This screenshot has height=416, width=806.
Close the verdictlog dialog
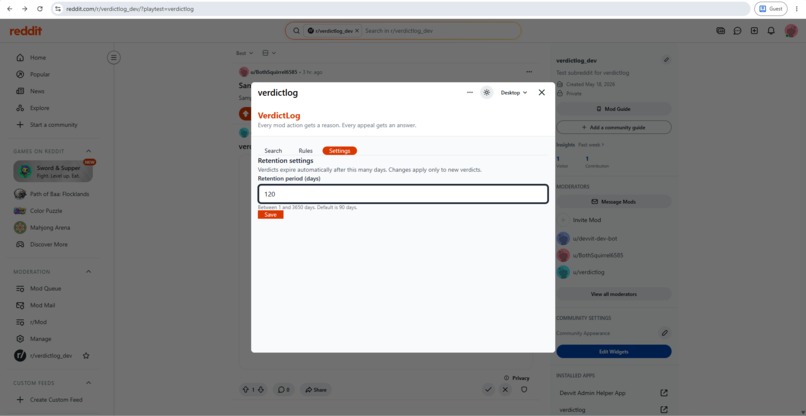pos(541,93)
